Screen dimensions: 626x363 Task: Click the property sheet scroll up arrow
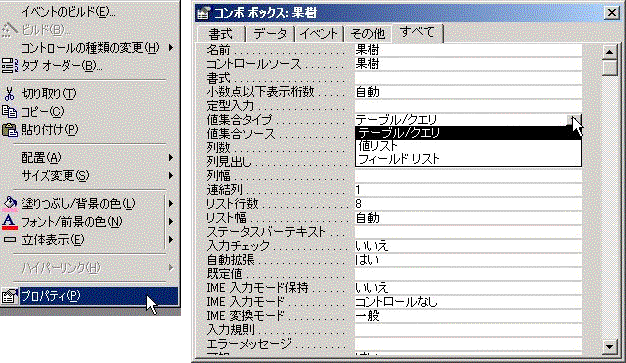click(610, 52)
